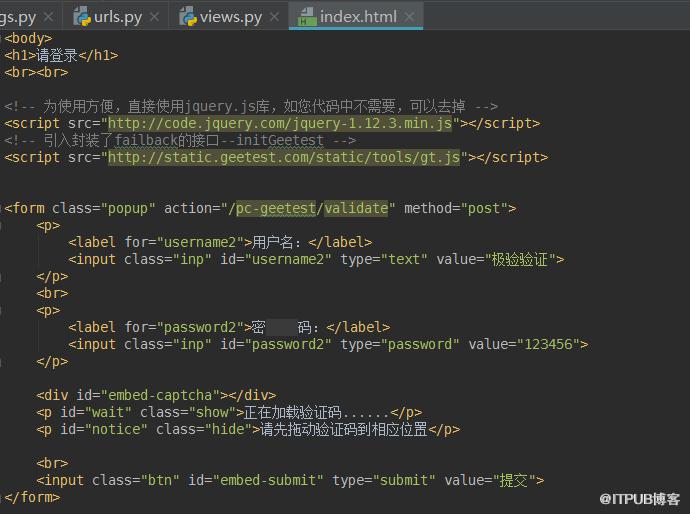Collapse the form tag fold marker
Screen dimensions: 690x514
[x=1, y=208]
